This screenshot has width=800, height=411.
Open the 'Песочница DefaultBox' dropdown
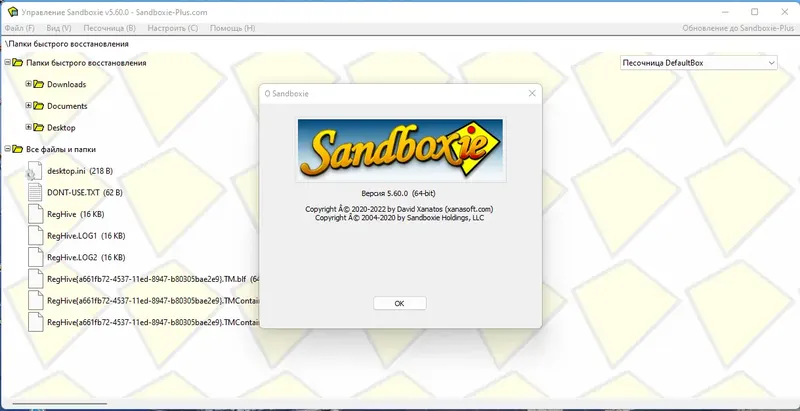[698, 63]
